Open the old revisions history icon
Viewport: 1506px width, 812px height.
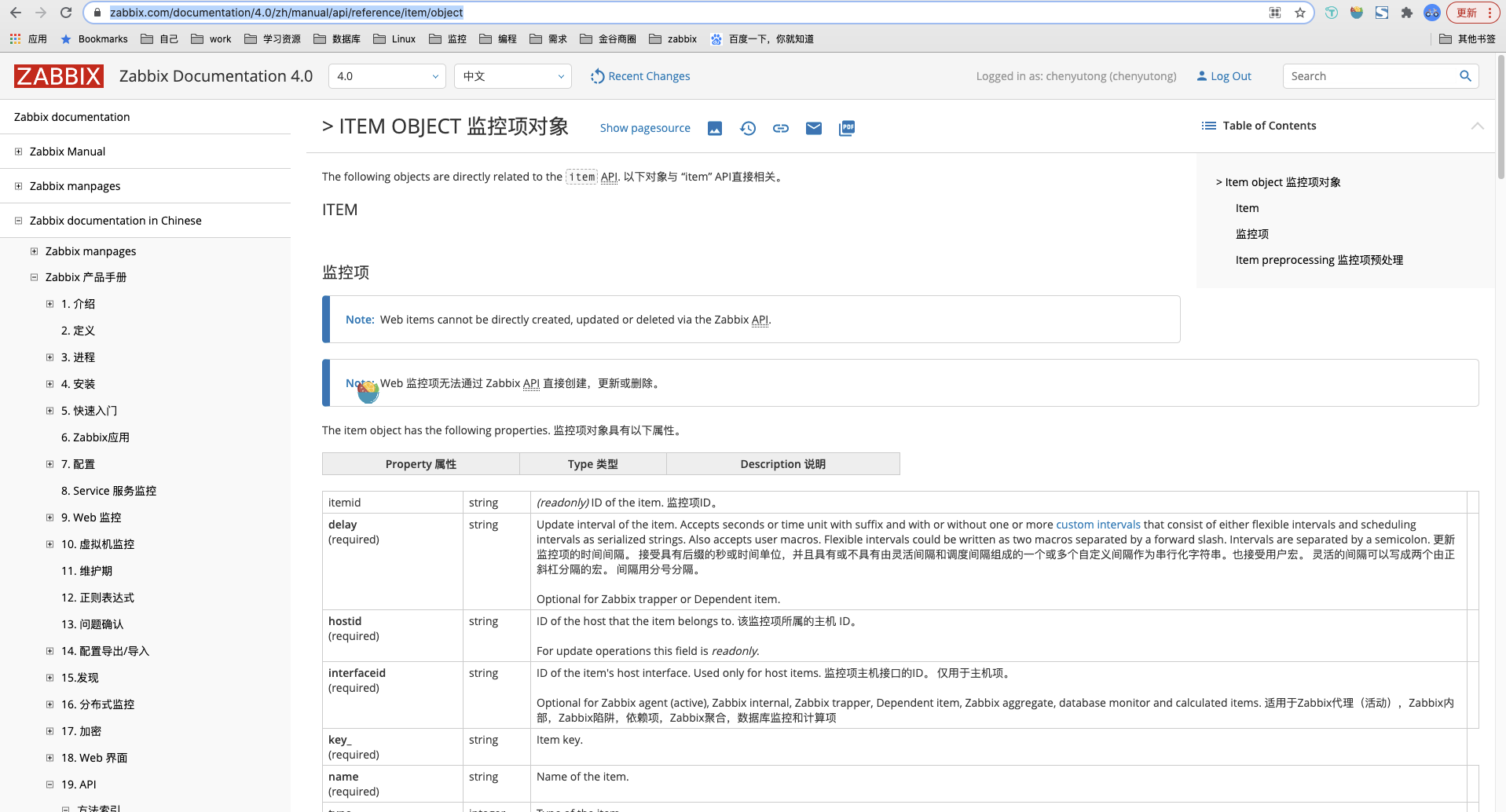747,128
